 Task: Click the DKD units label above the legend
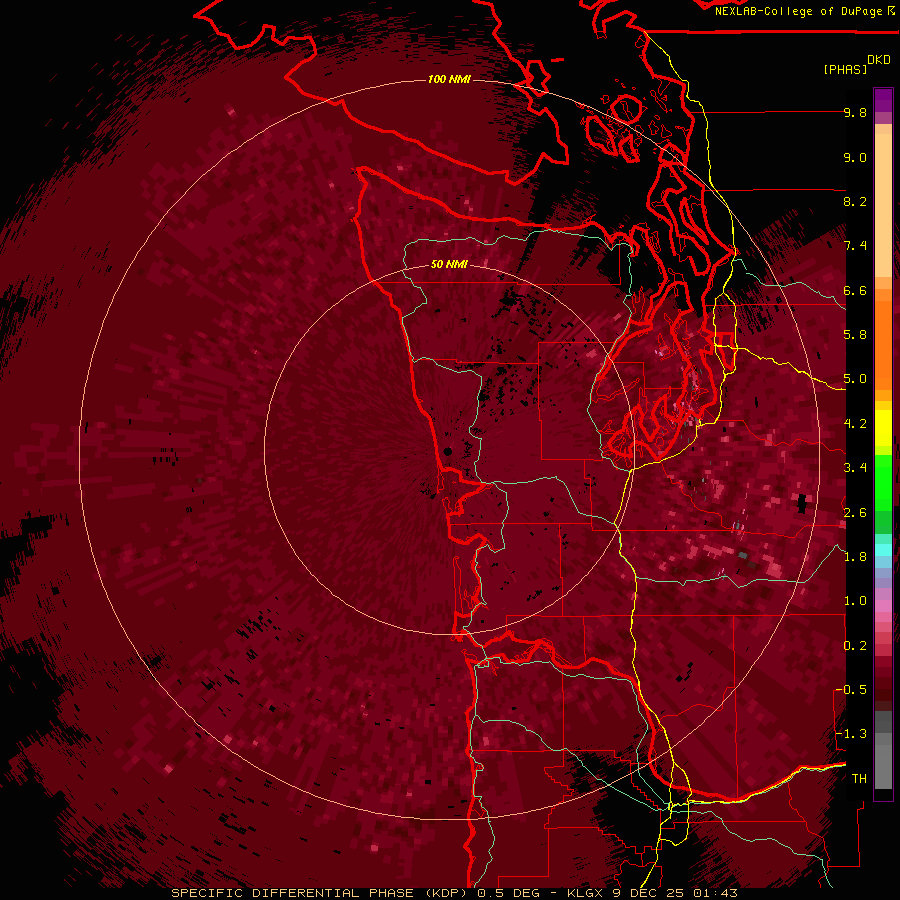pyautogui.click(x=879, y=60)
